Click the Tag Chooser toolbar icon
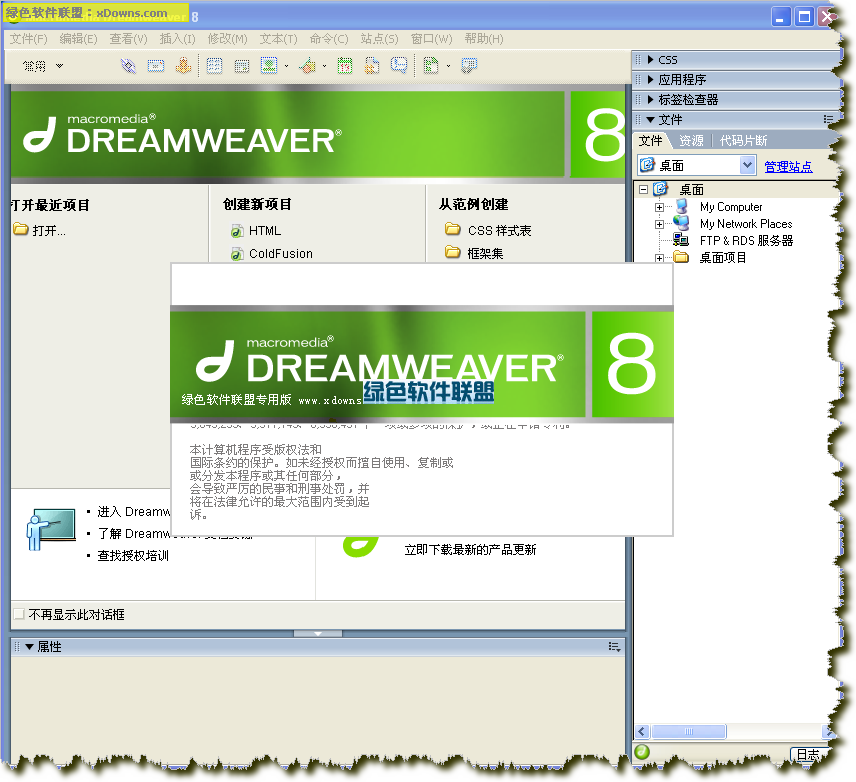 pyautogui.click(x=469, y=66)
